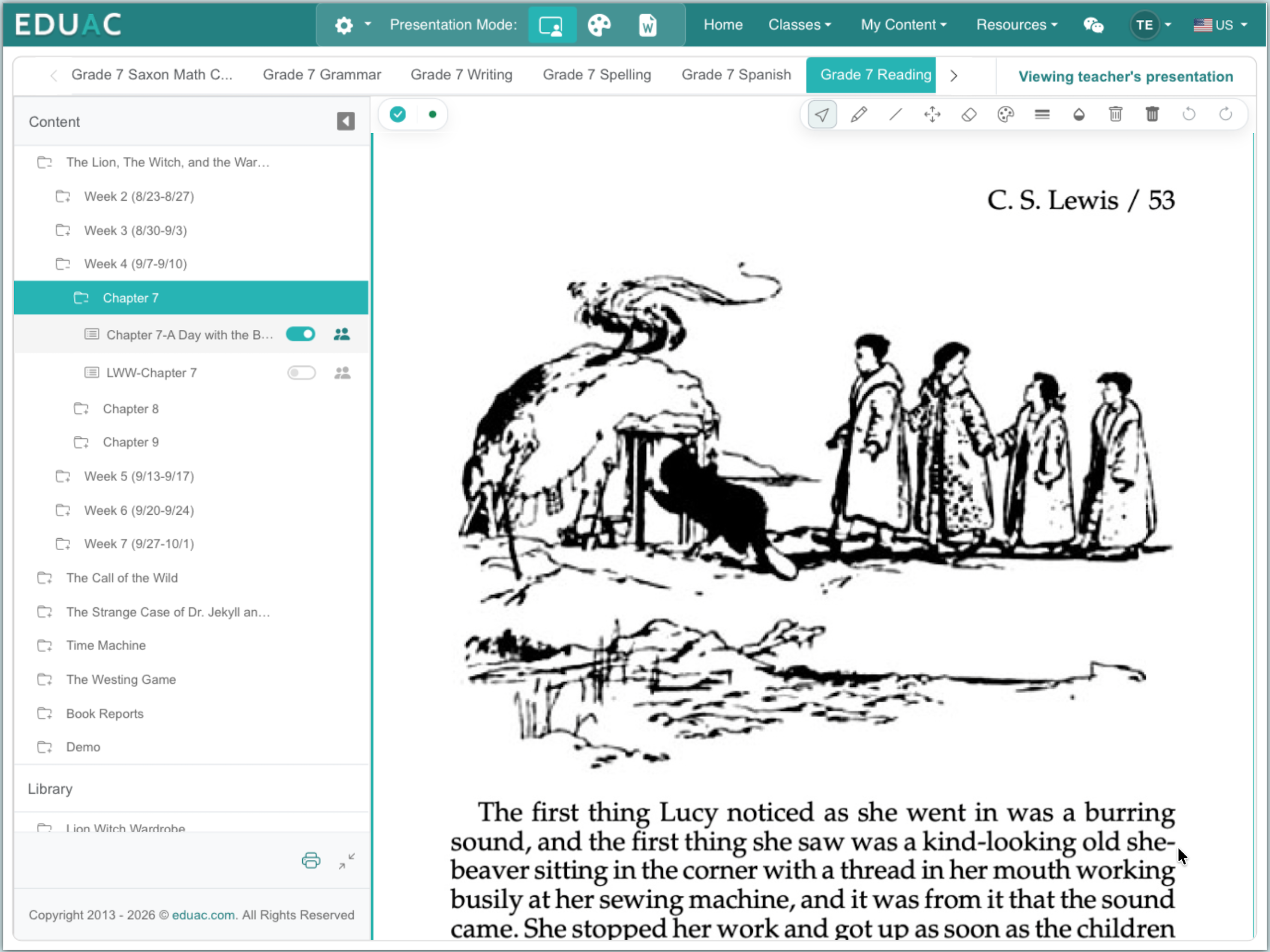Open The Westing Game folder
The height and width of the screenshot is (952, 1270).
click(120, 679)
